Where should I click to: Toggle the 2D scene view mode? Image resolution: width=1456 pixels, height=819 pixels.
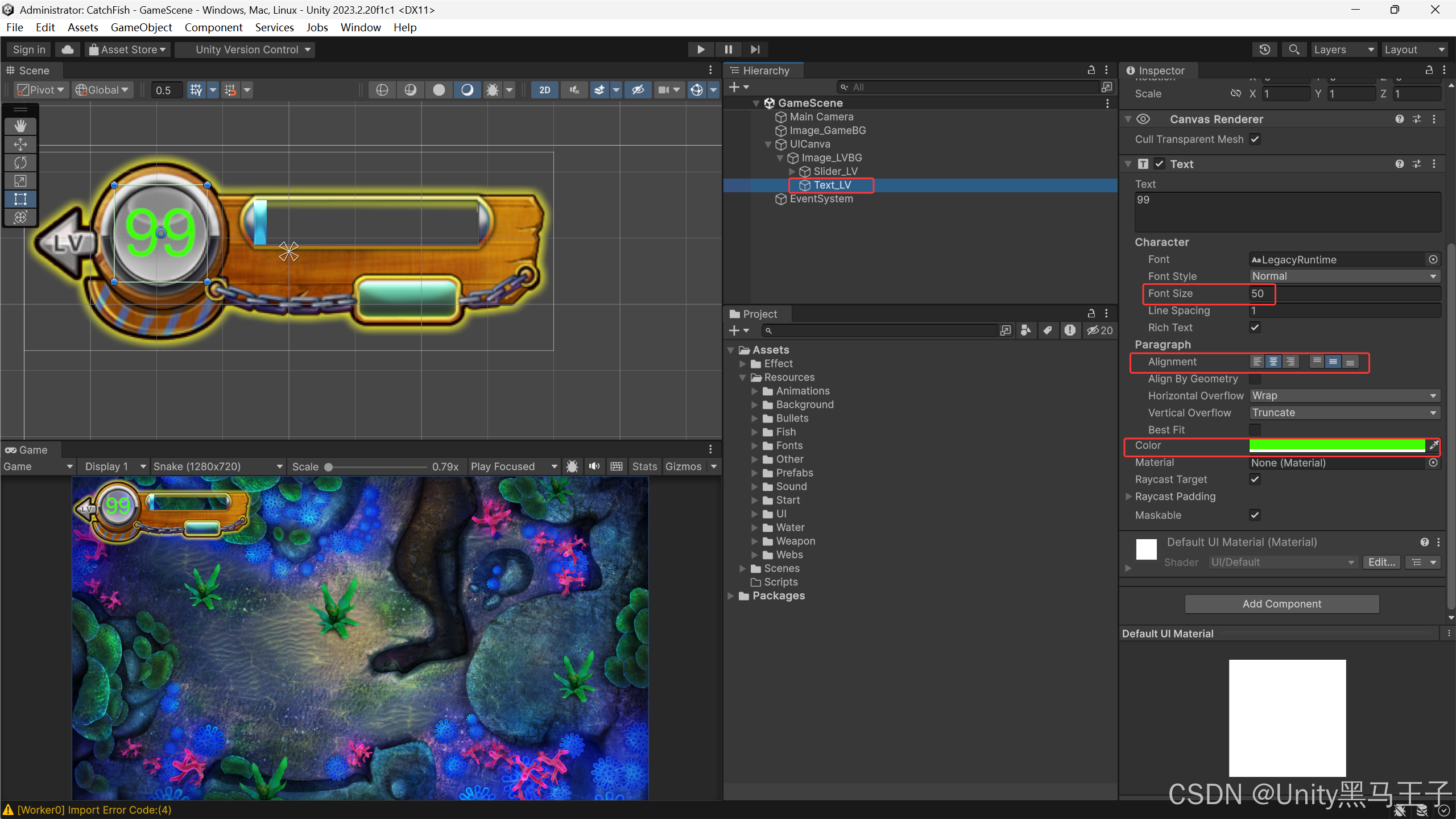(544, 90)
